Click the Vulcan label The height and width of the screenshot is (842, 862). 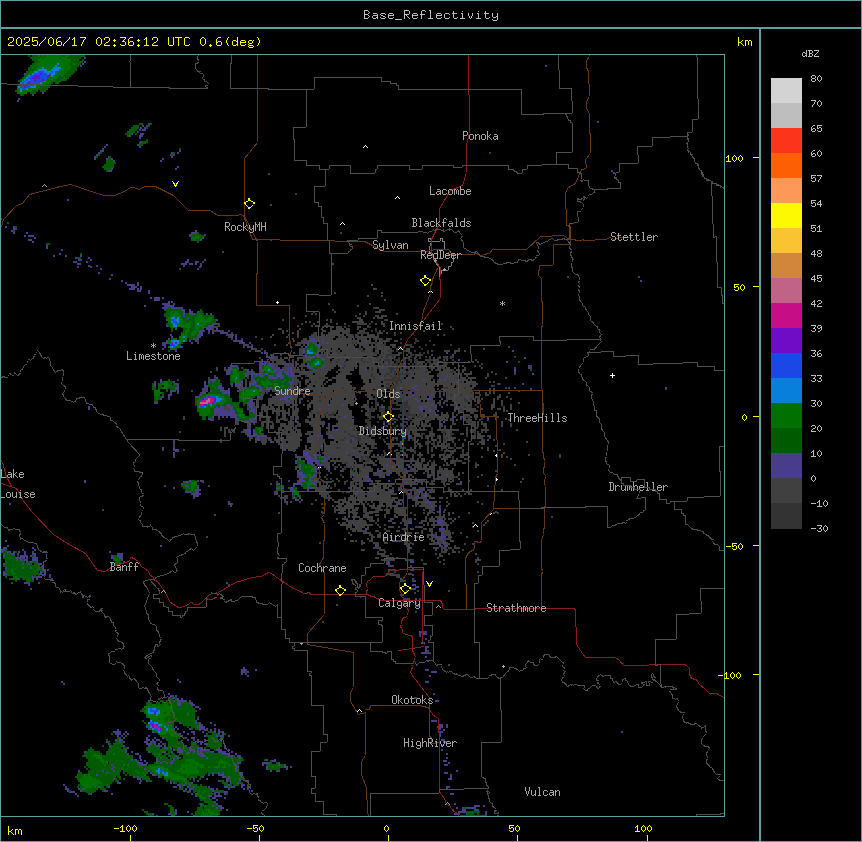pyautogui.click(x=543, y=792)
